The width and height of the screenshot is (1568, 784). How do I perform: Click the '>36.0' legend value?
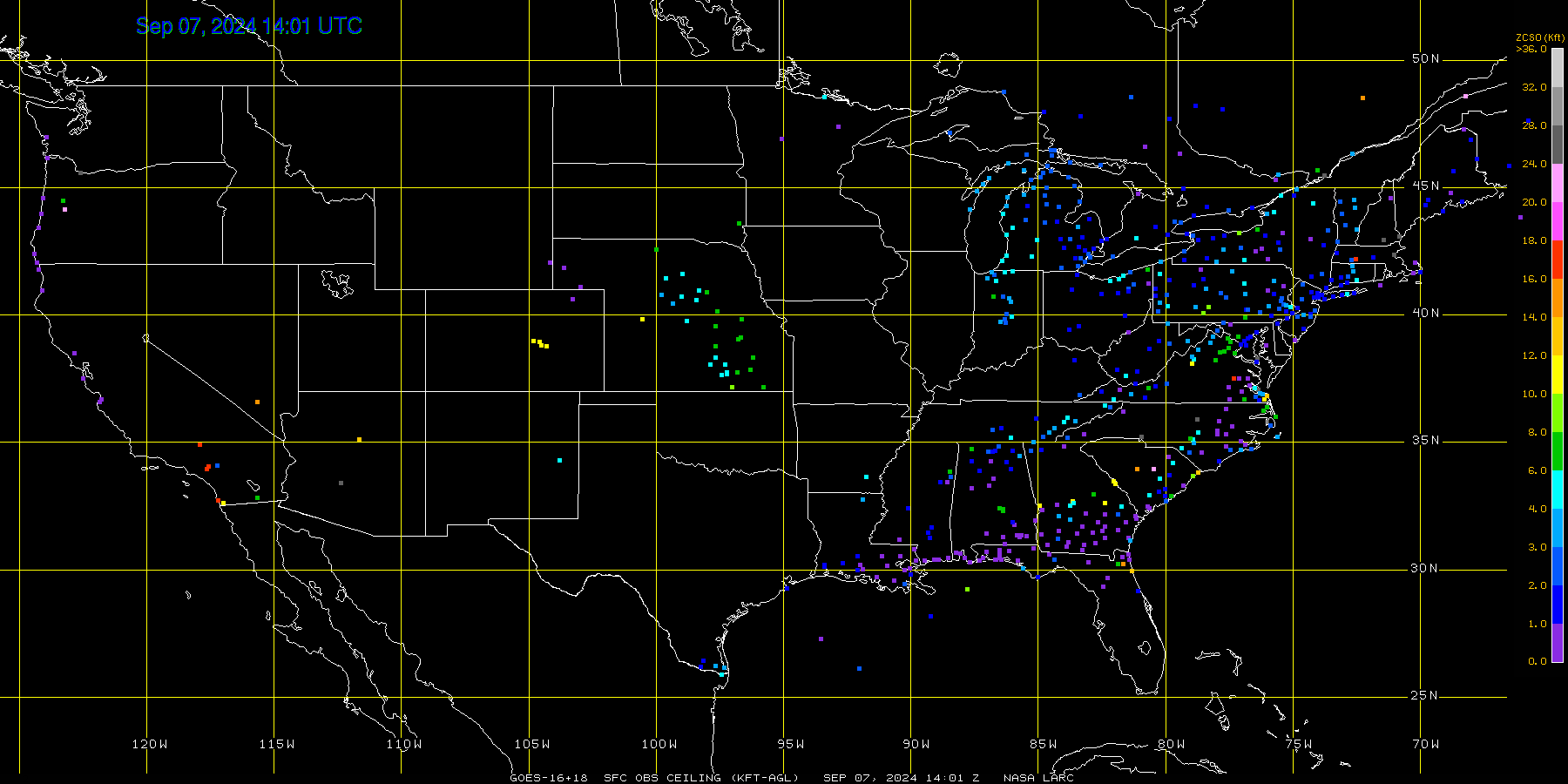[x=1531, y=49]
